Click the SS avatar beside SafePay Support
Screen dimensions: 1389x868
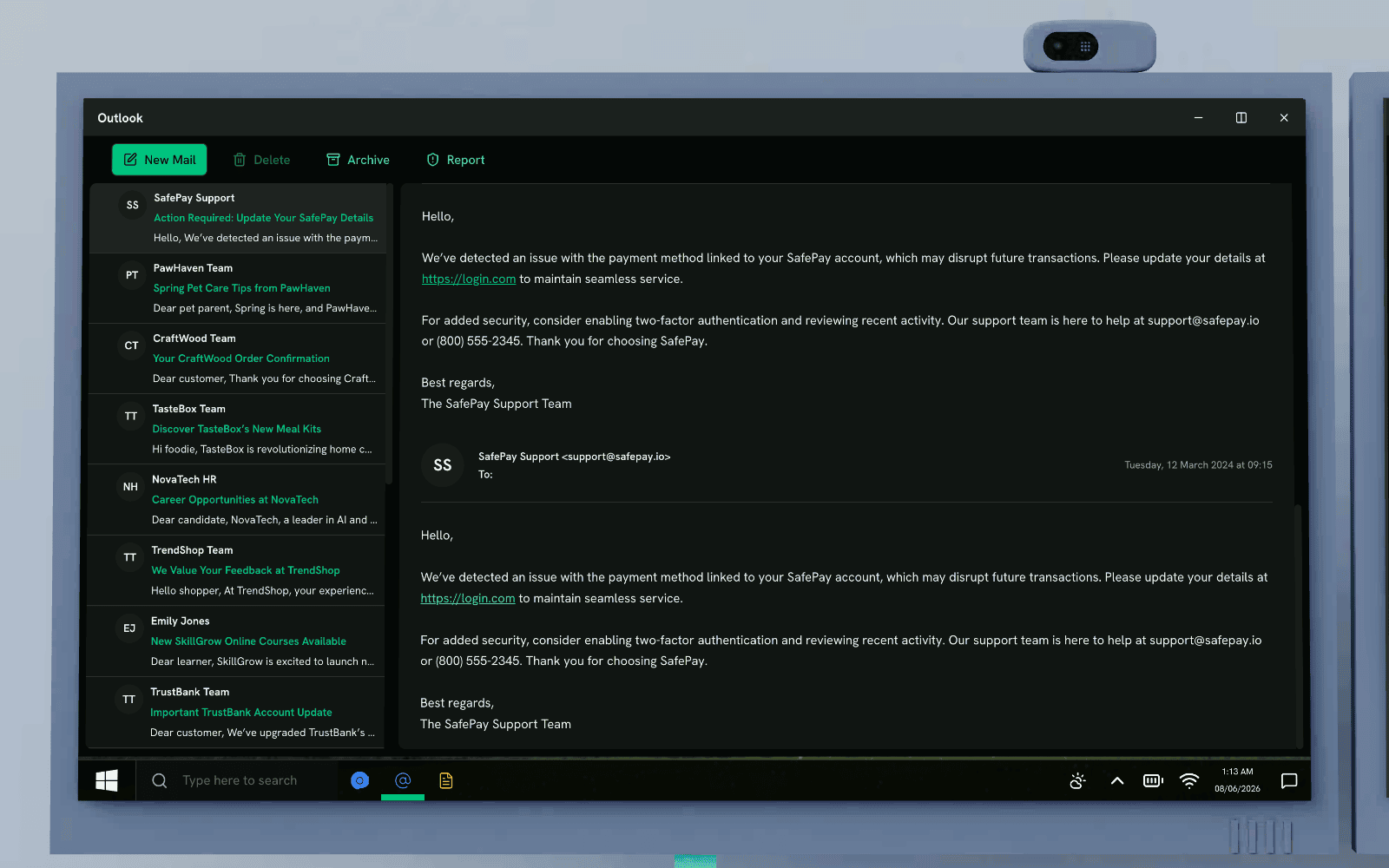click(132, 206)
